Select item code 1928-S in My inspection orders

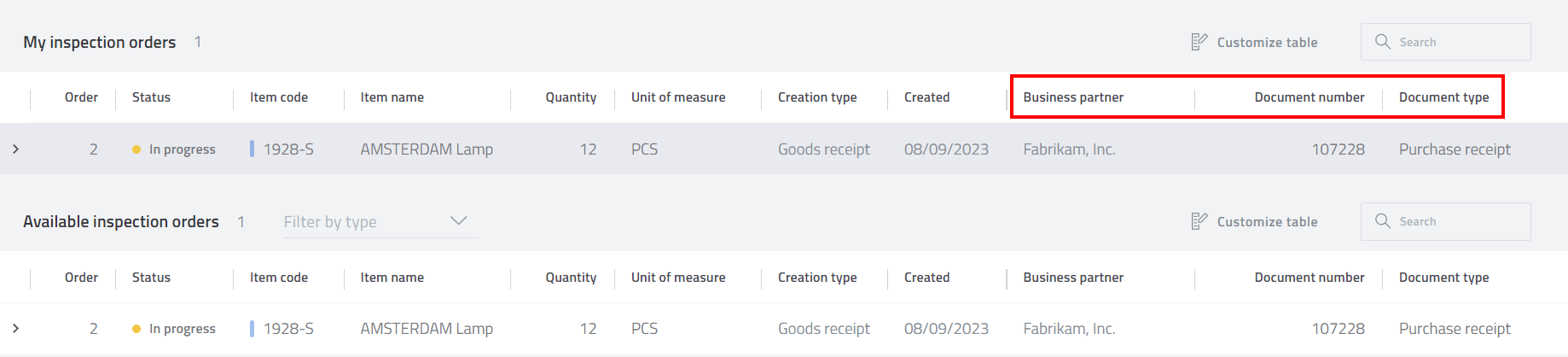click(288, 149)
